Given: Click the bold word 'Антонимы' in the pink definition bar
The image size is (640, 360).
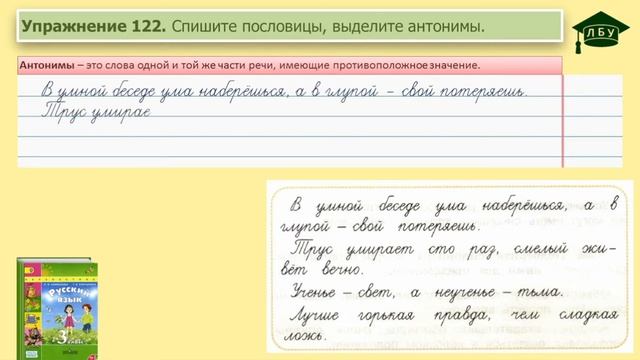Looking at the screenshot, I should (47, 65).
